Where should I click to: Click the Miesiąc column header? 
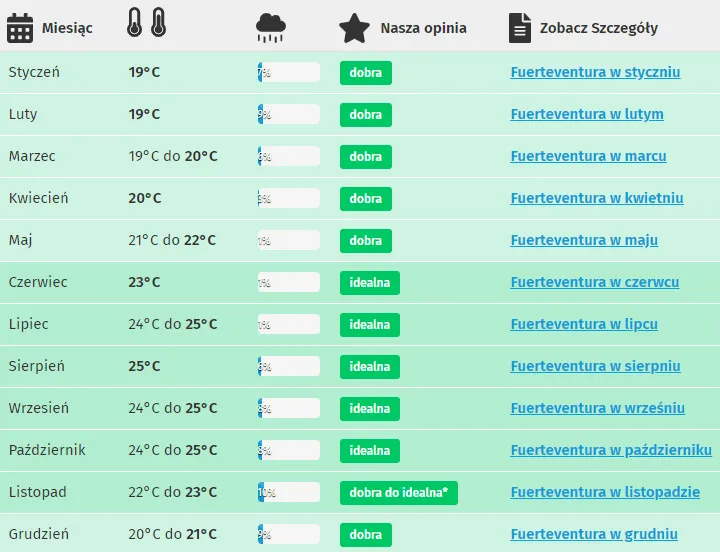point(67,28)
